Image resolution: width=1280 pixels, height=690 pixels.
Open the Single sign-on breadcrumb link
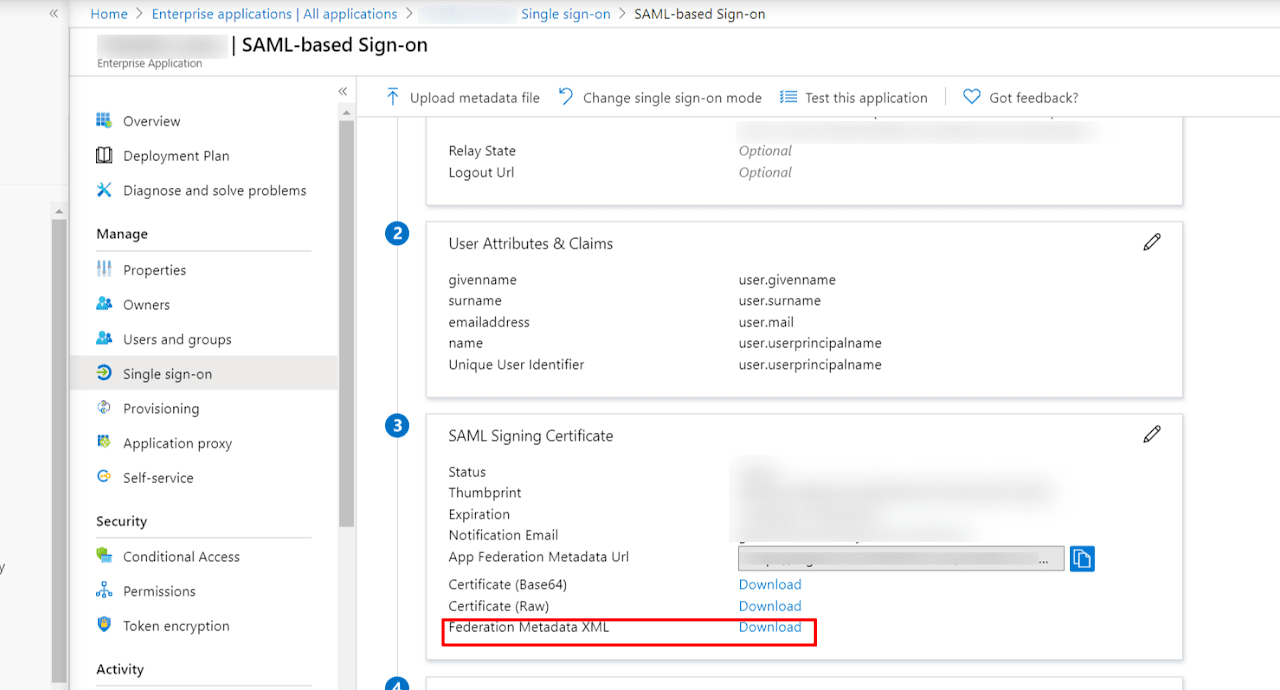point(565,14)
